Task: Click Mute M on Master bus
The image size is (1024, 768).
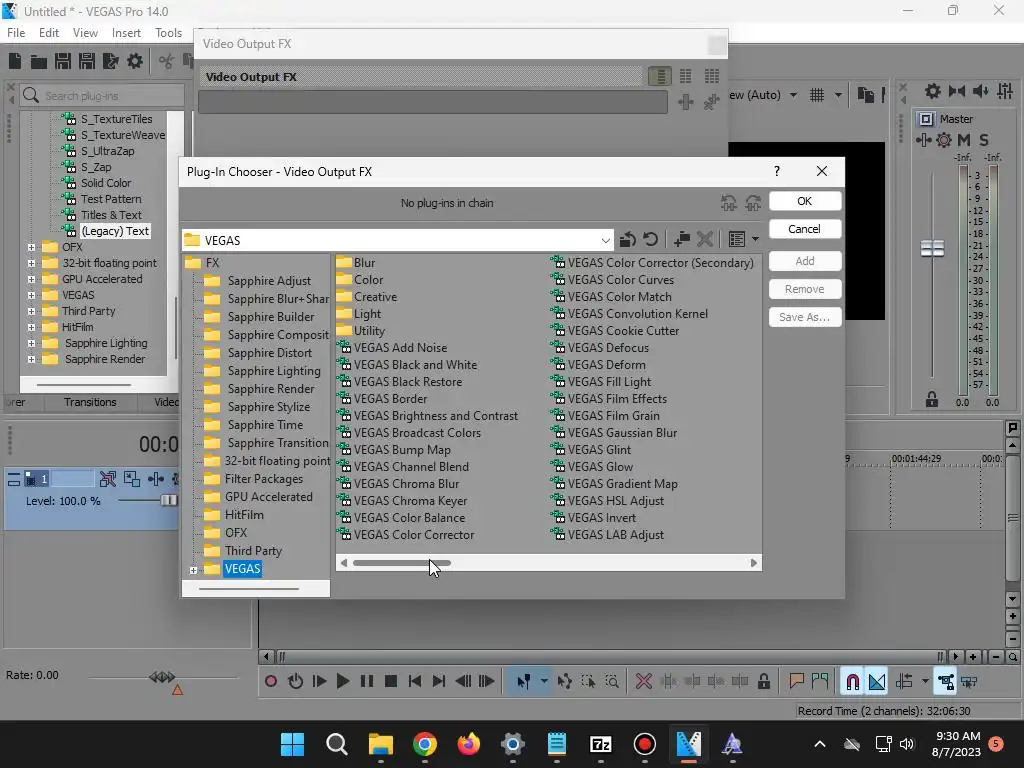Action: tap(964, 140)
